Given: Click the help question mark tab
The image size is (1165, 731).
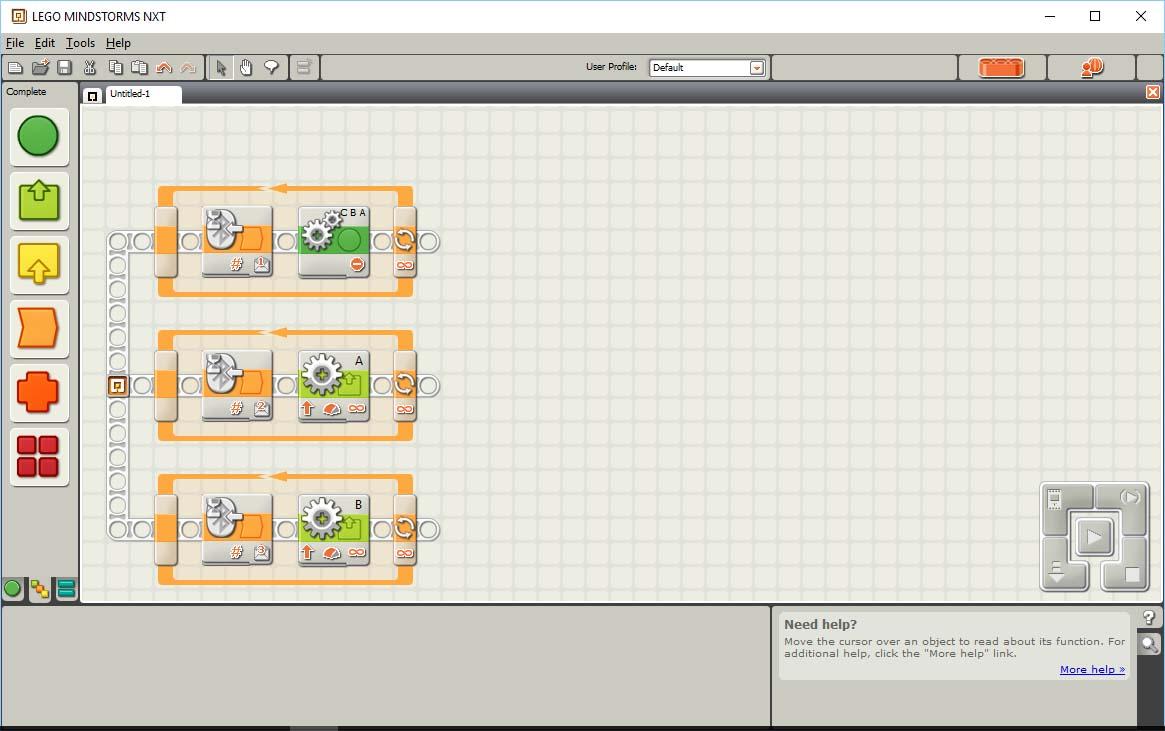Looking at the screenshot, I should [x=1149, y=618].
